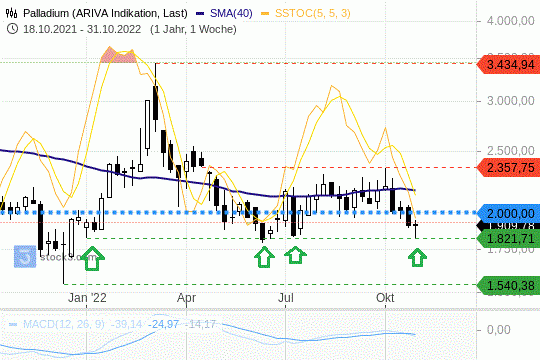This screenshot has height=360, width=540.
Task: Toggle the SSTOC(5, 5, 3) legend entry
Action: tap(312, 13)
